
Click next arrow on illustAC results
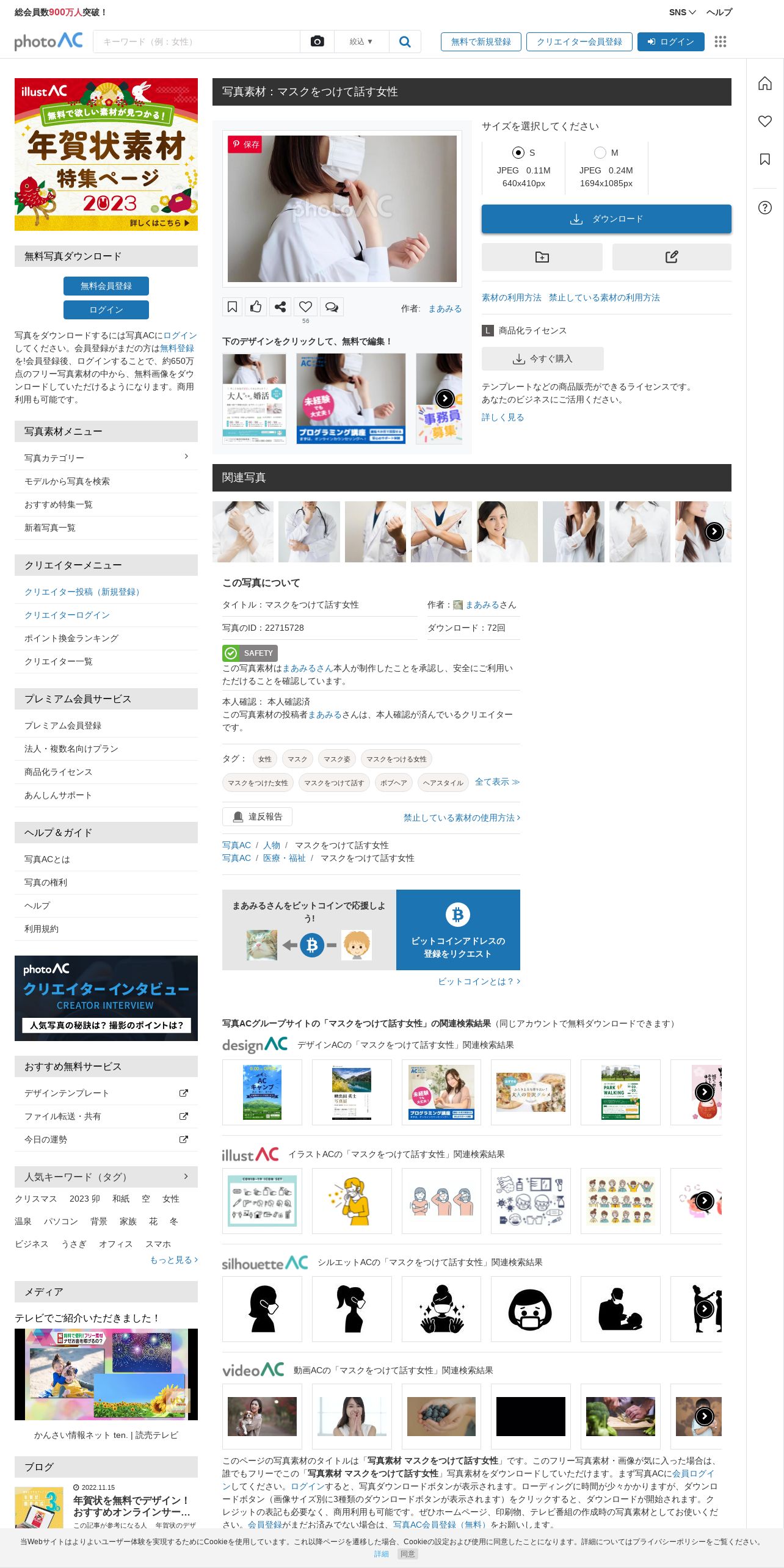tap(705, 1200)
